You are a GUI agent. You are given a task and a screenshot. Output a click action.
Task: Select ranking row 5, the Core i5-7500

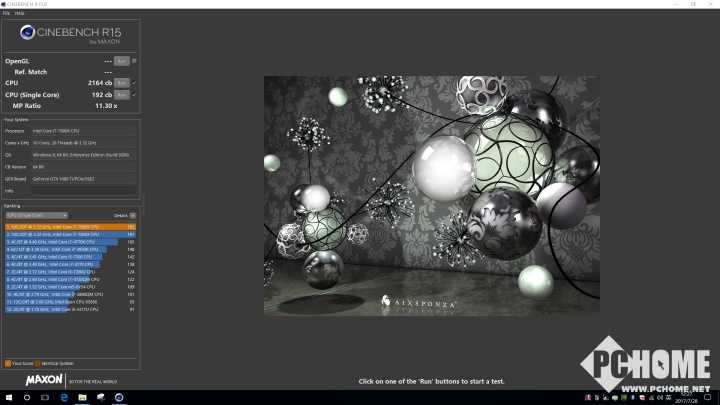(71, 257)
